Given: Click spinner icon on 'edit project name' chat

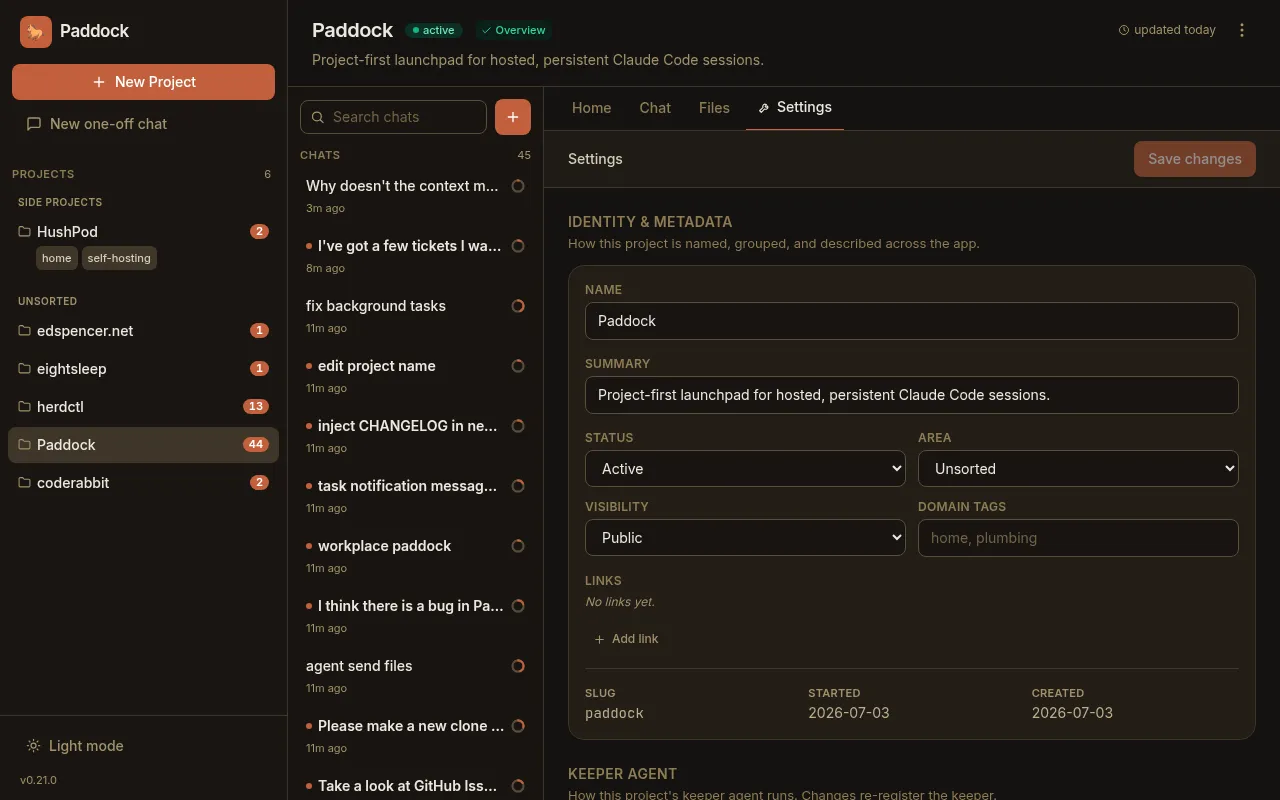Looking at the screenshot, I should pyautogui.click(x=518, y=366).
